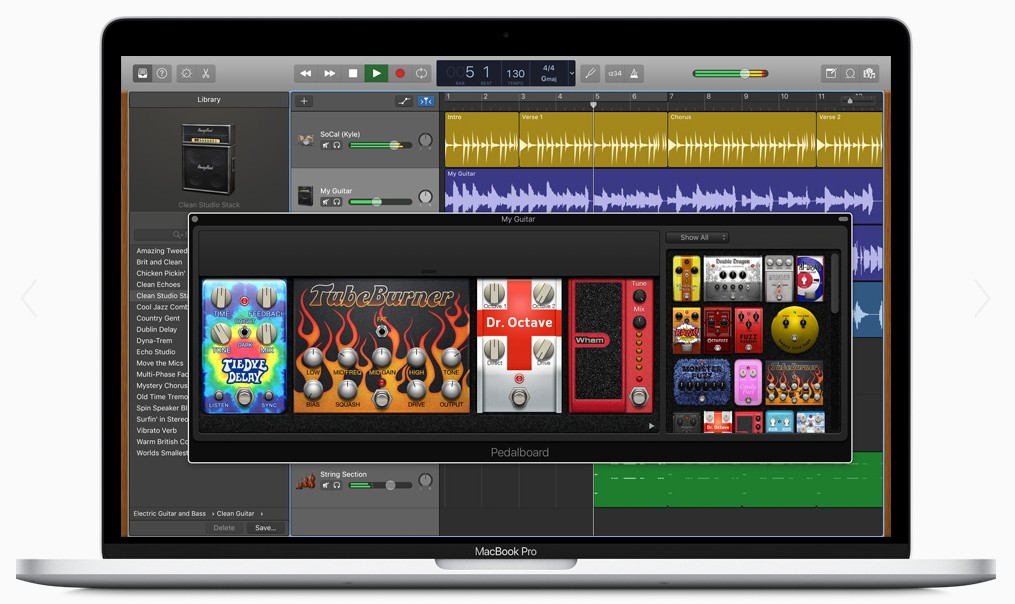The width and height of the screenshot is (1015, 604).
Task: Adjust SoCal (Kyle) track volume slider
Action: [381, 145]
